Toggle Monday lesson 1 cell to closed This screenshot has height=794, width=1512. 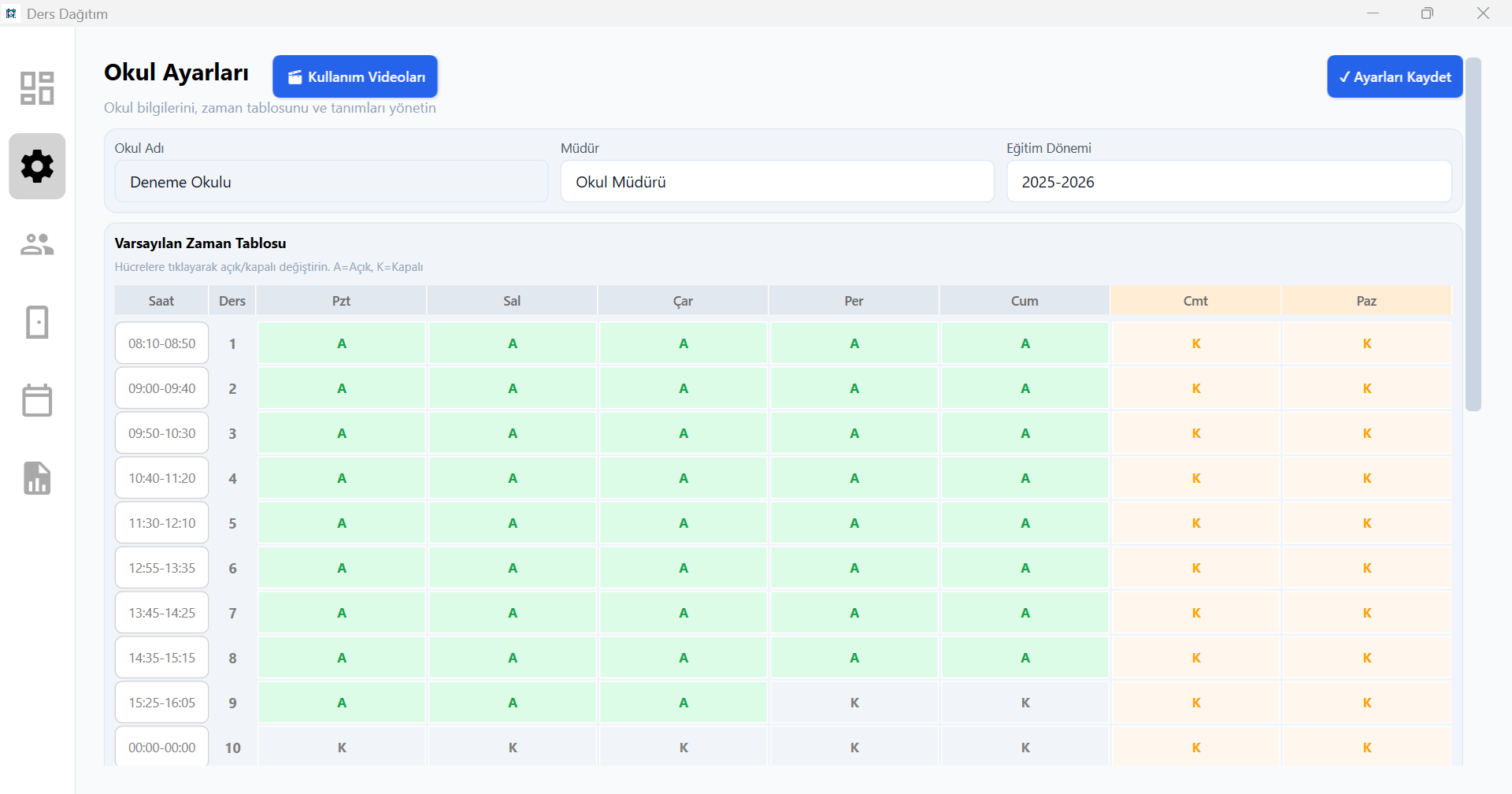[341, 343]
